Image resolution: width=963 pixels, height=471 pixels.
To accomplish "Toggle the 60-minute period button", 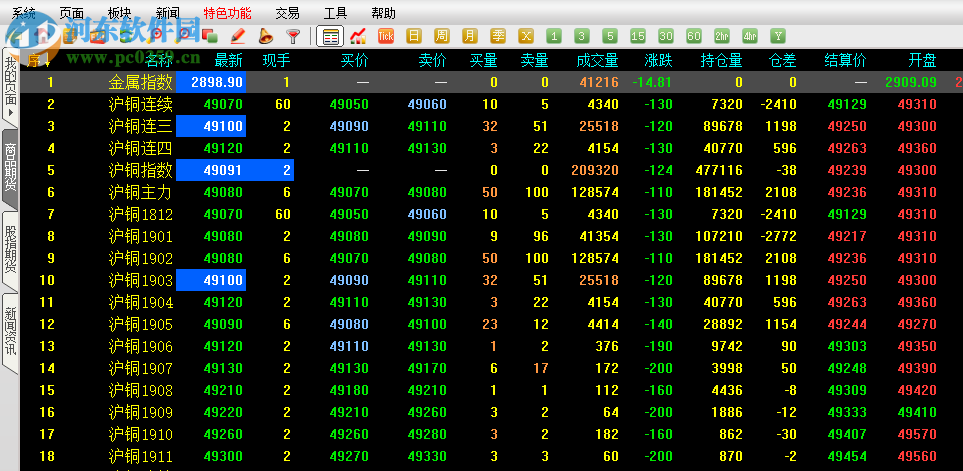I will tap(694, 36).
